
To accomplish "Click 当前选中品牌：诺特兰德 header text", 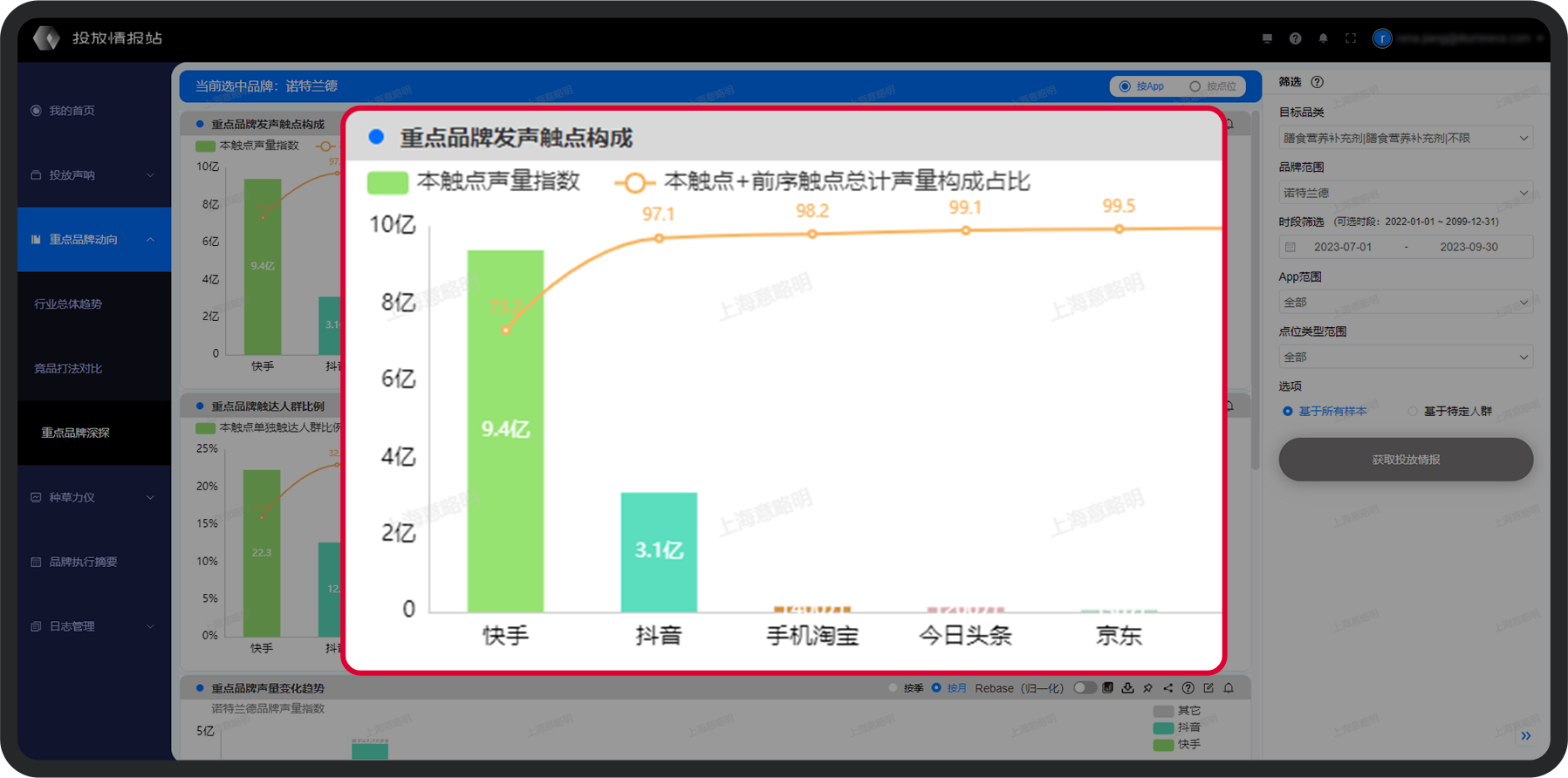I will (266, 86).
